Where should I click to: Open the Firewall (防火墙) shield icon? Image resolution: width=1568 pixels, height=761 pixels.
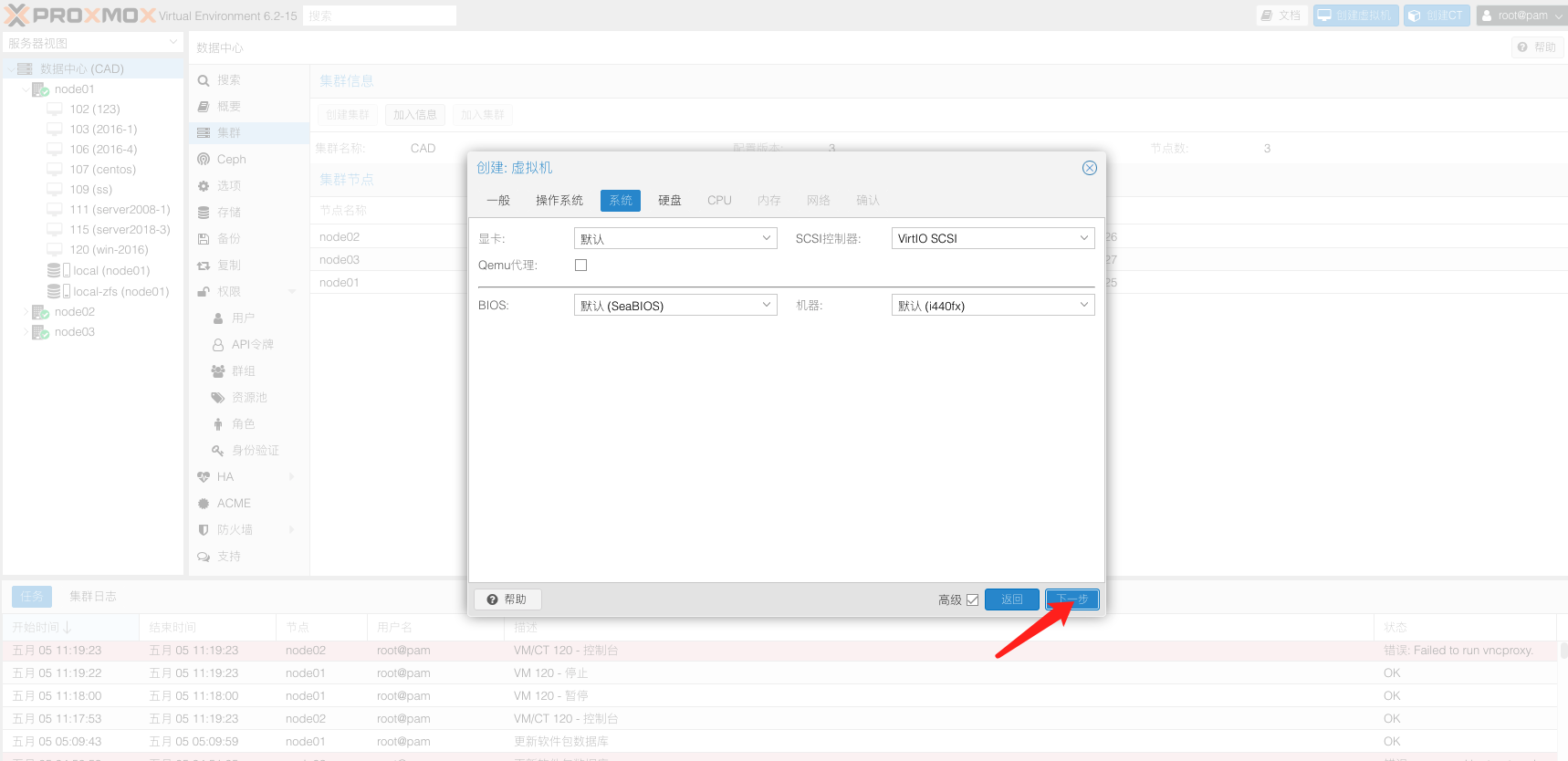[x=204, y=530]
